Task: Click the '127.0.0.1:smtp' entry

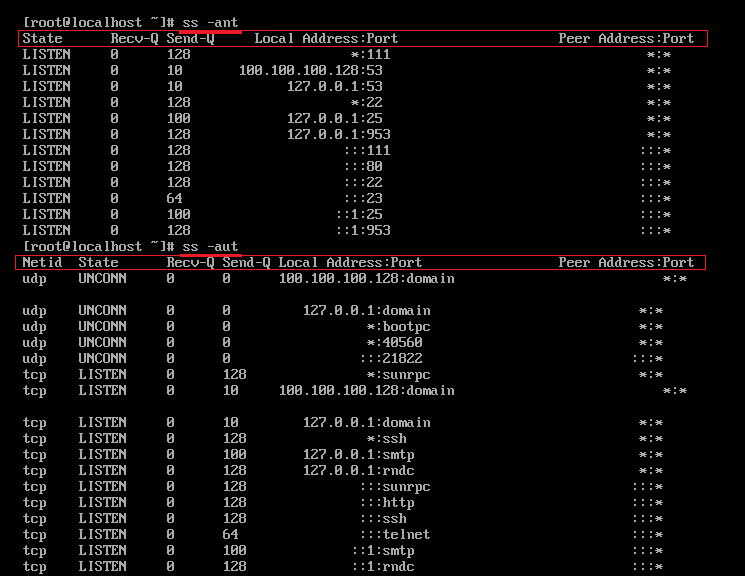Action: (358, 454)
